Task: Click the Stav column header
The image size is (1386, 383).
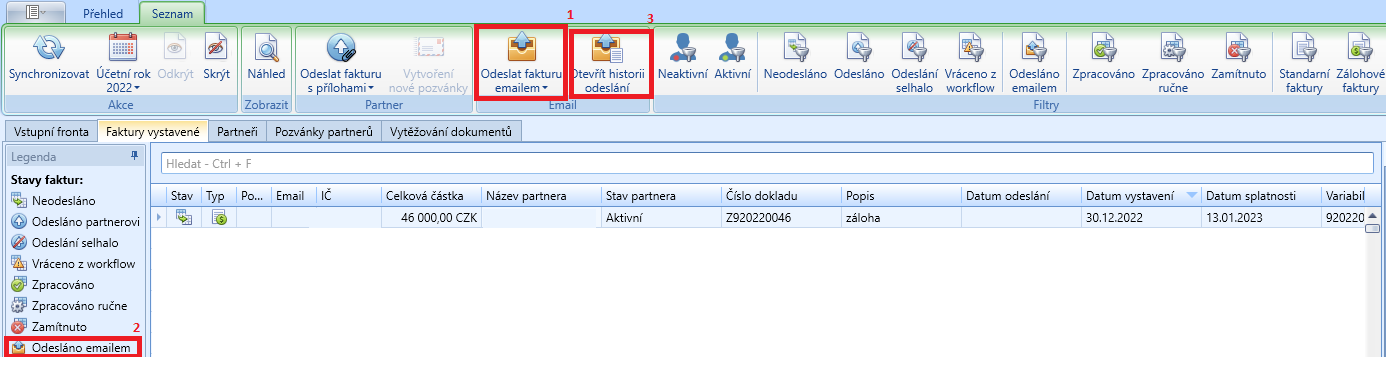Action: (x=184, y=195)
